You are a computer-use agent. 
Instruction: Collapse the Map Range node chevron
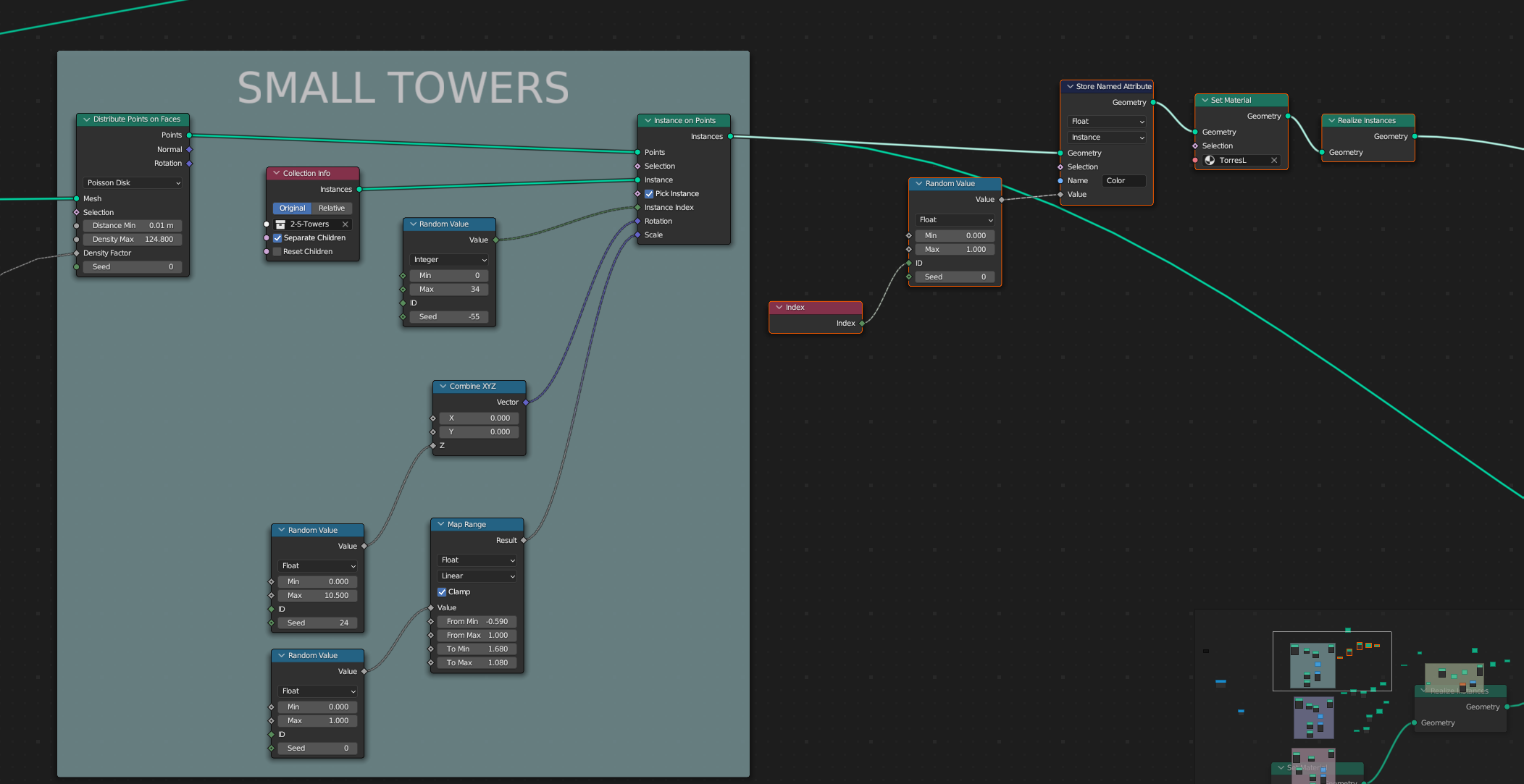point(441,524)
